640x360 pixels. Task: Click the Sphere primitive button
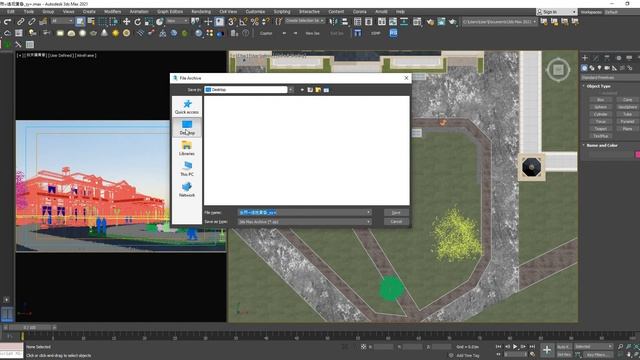[600, 107]
